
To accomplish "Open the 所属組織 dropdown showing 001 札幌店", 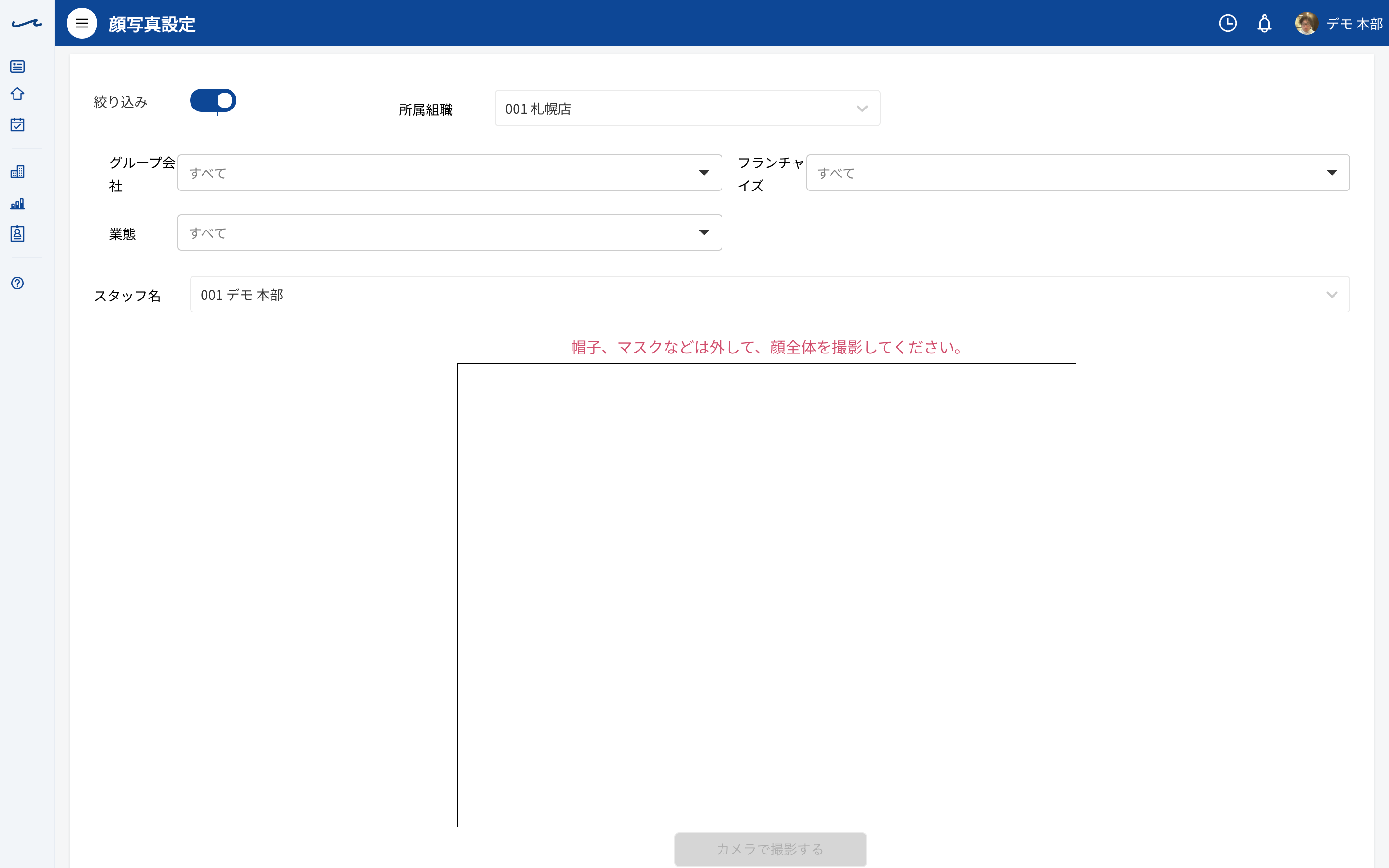I will 687,108.
